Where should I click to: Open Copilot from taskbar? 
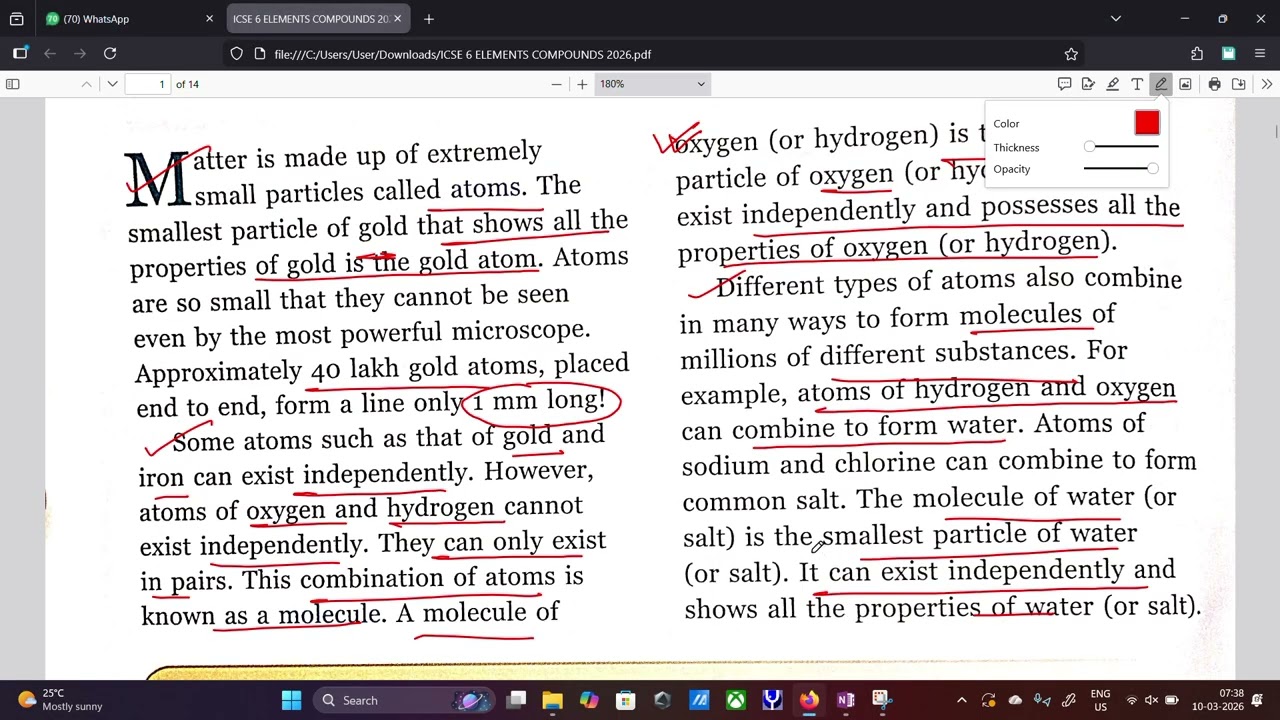[589, 700]
